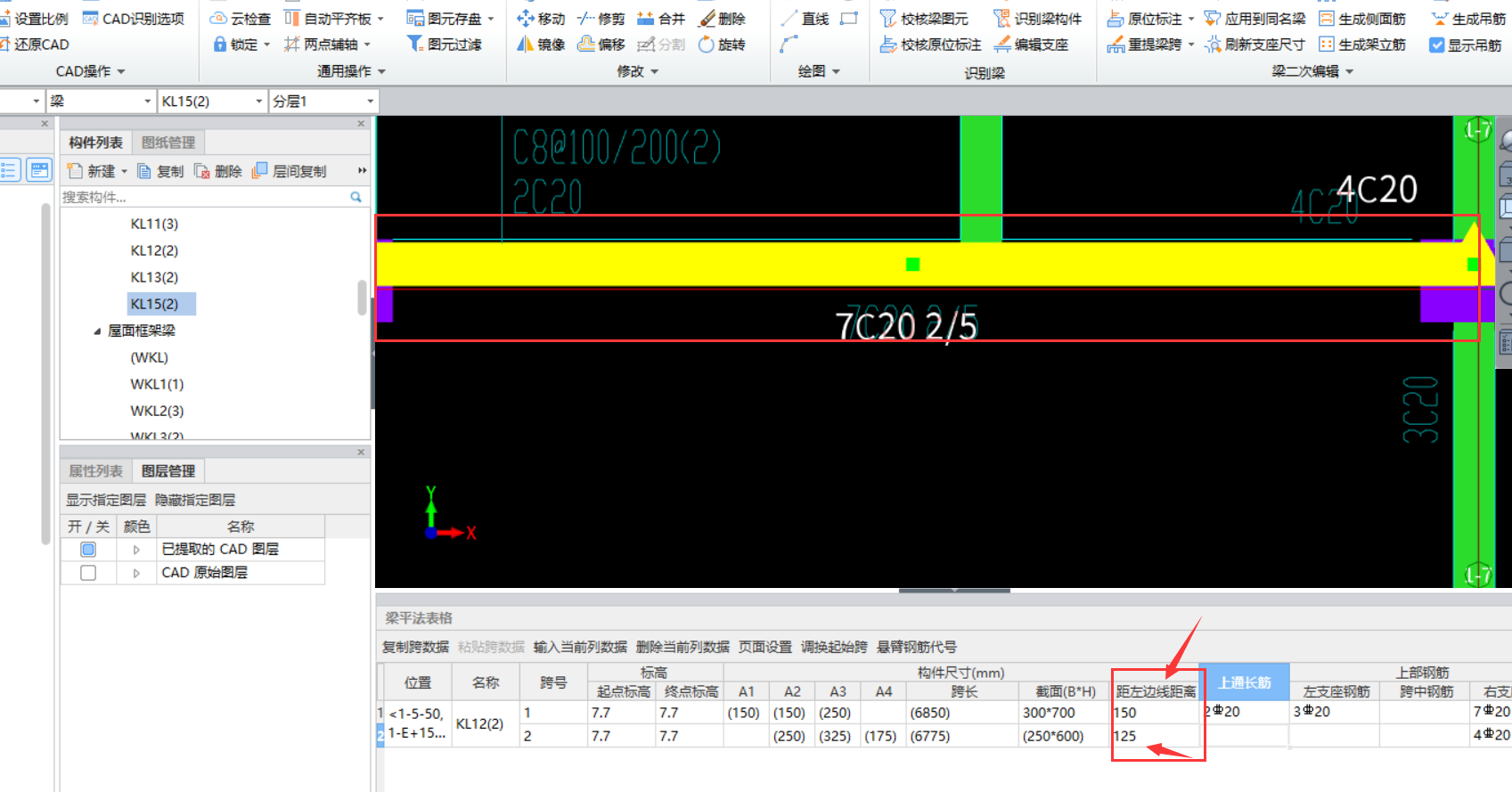Click the 设置比例 tool
Screen dimensions: 1512x792
point(34,18)
